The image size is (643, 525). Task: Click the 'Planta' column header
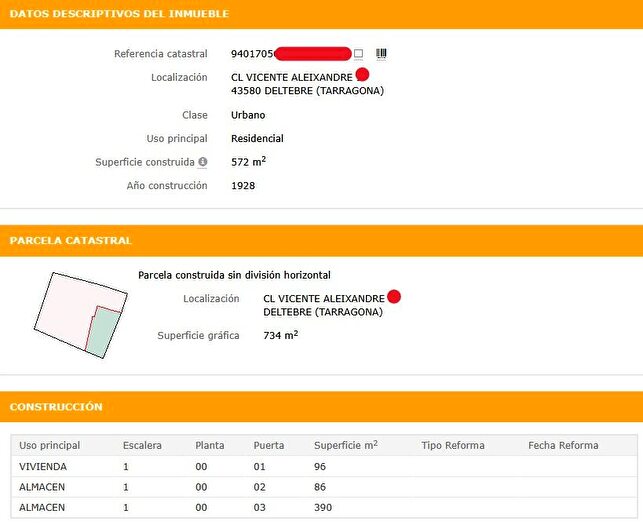210,445
